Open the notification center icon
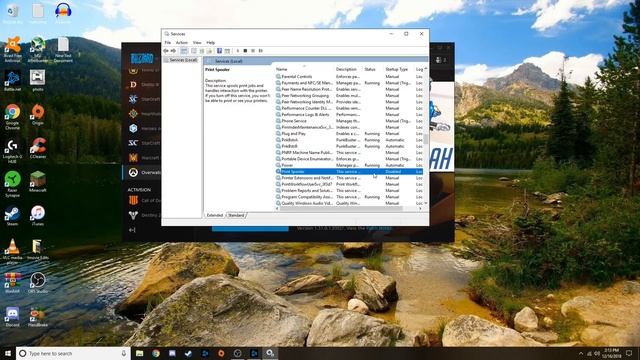 click(629, 353)
